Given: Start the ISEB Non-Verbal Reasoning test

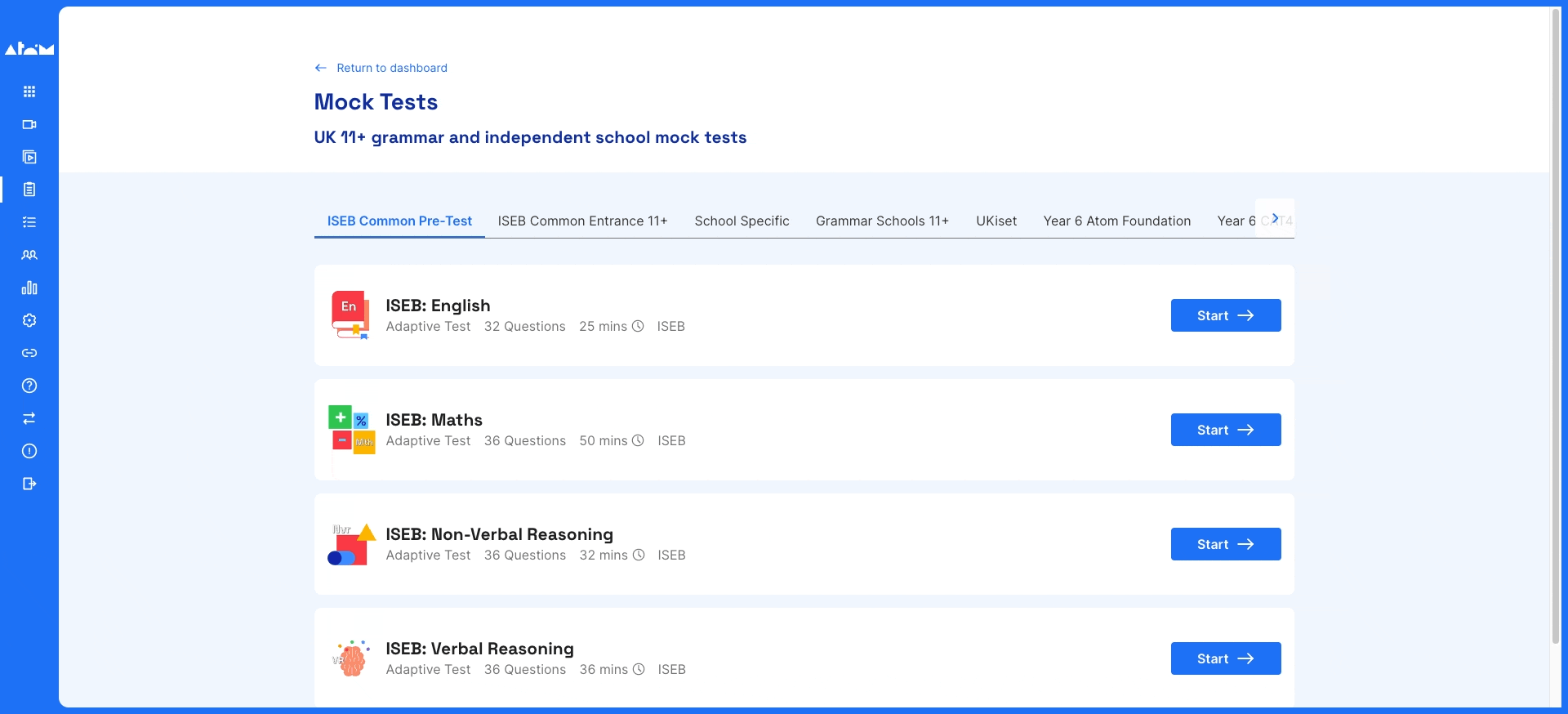Looking at the screenshot, I should click(x=1226, y=544).
